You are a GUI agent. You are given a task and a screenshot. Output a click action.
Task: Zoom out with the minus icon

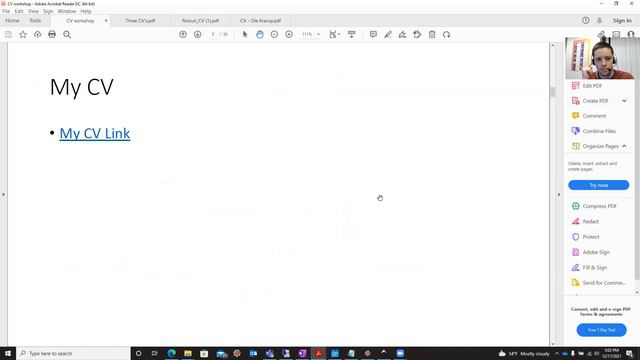click(x=274, y=35)
